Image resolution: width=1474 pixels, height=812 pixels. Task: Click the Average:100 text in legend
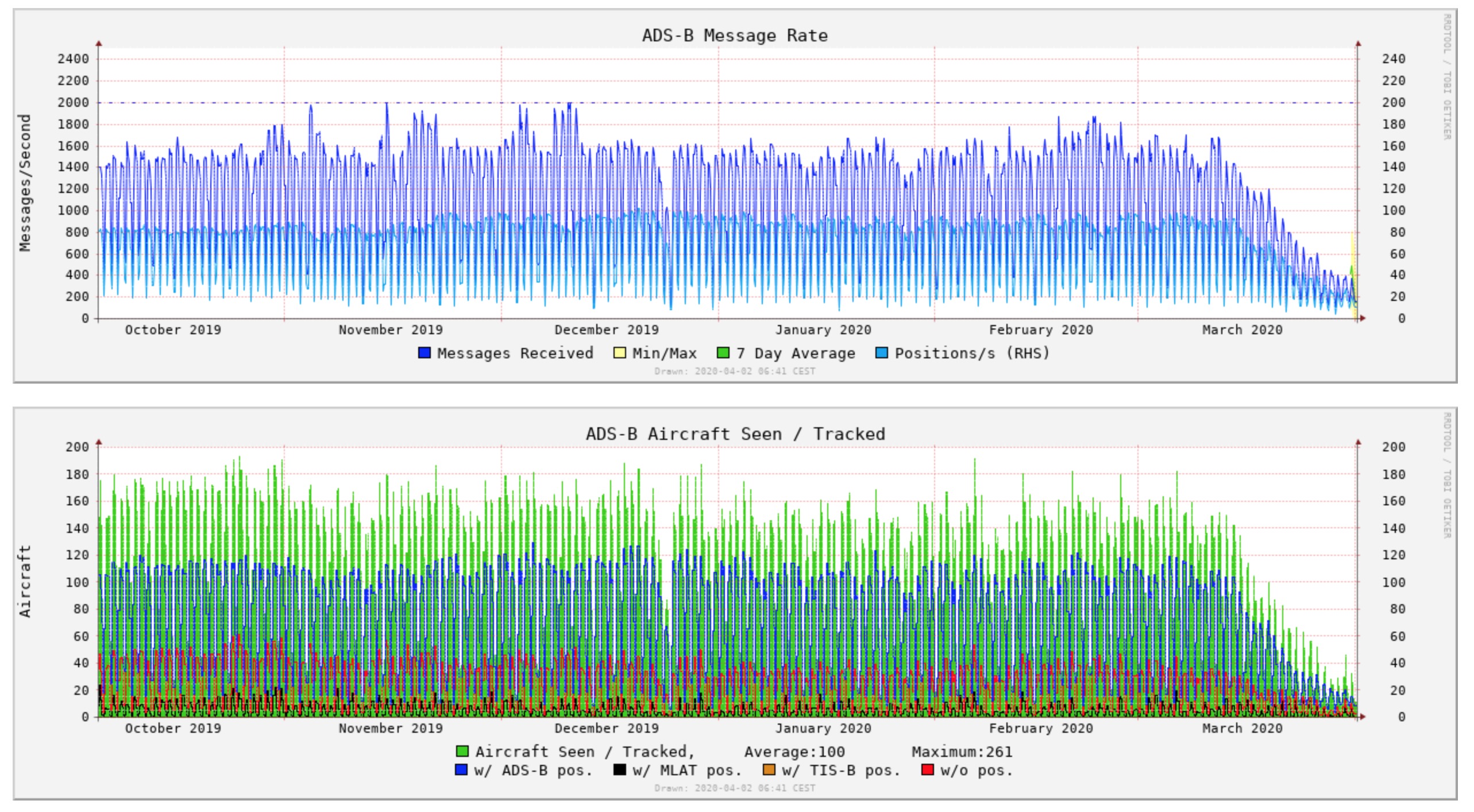point(794,752)
